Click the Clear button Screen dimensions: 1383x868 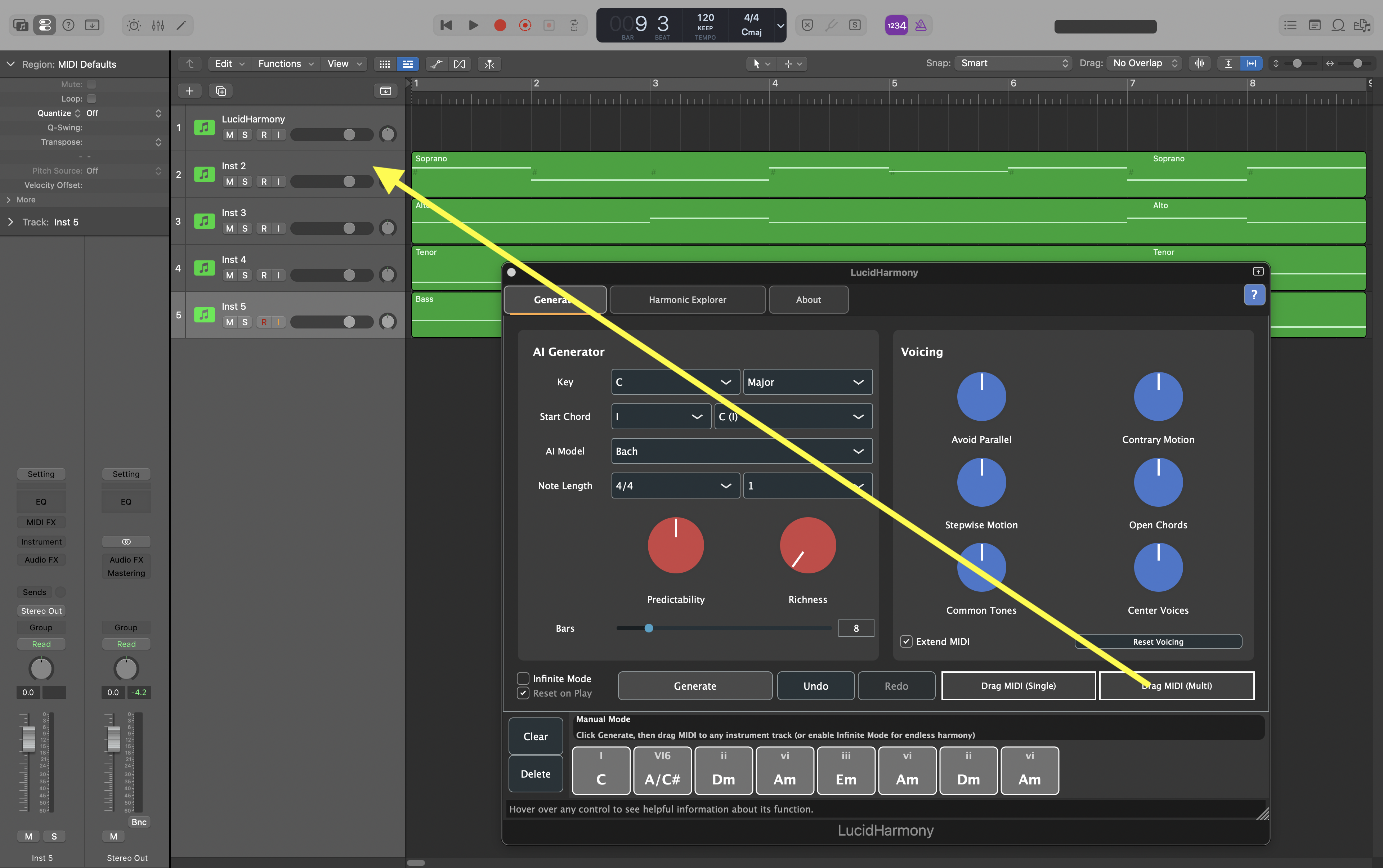[x=535, y=736]
